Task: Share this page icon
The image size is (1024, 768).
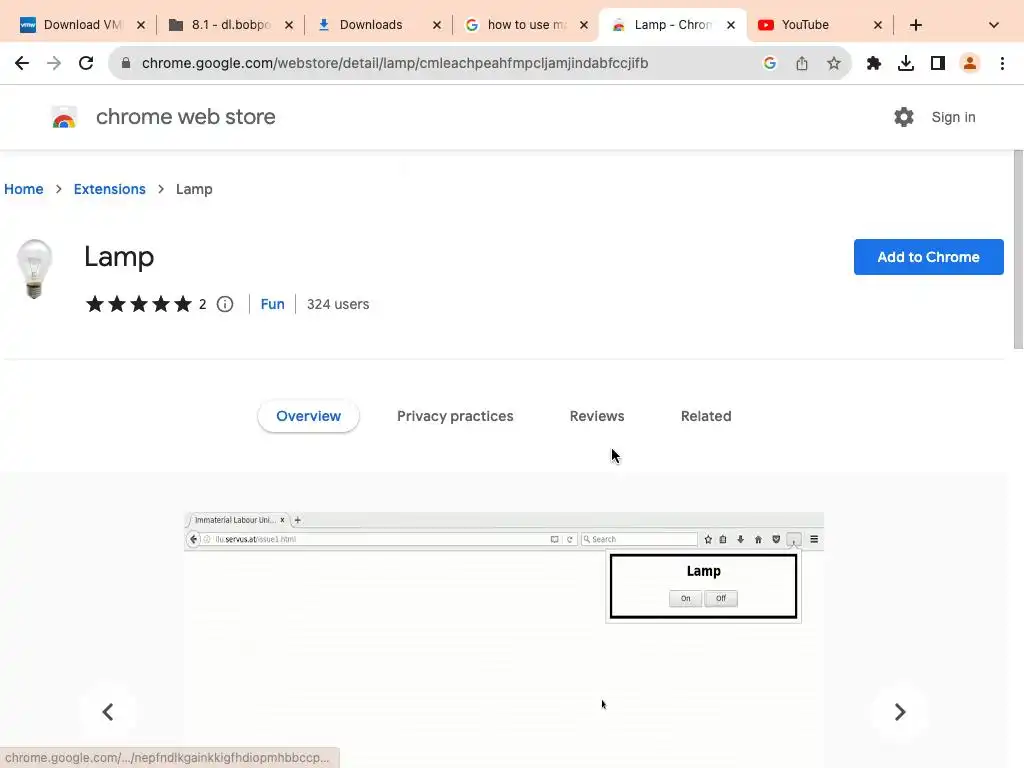Action: click(x=802, y=63)
